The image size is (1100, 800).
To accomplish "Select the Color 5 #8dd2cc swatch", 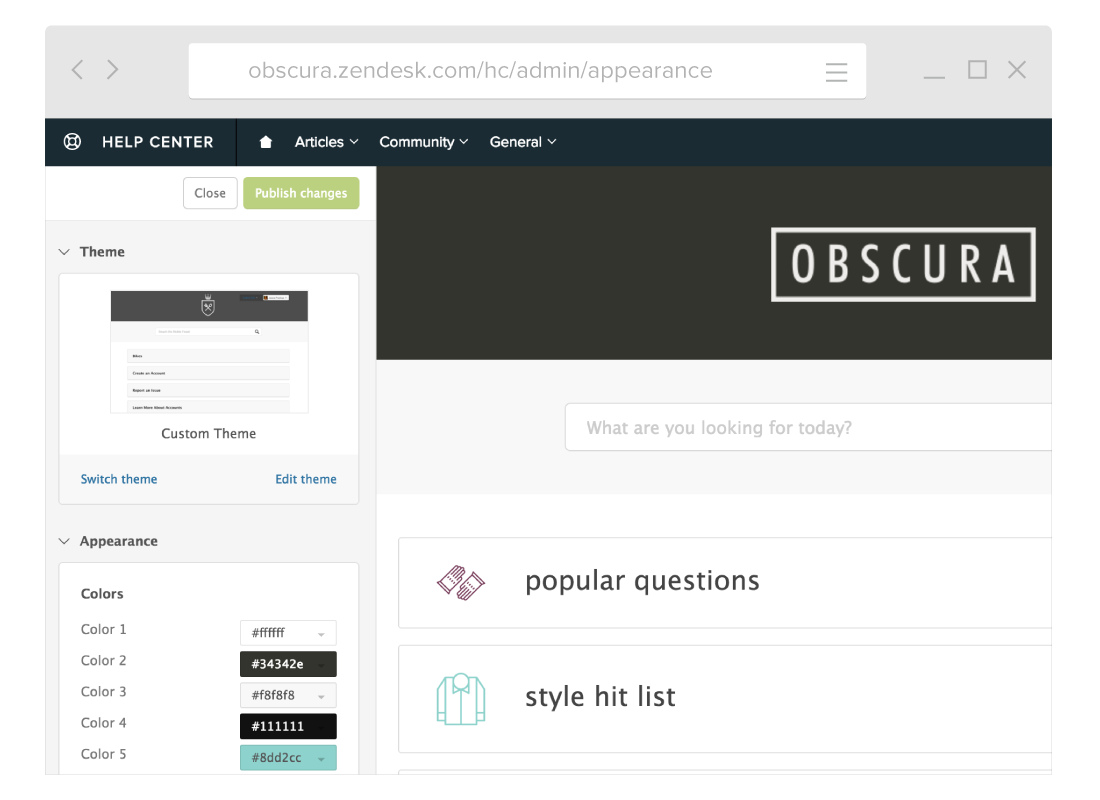I will point(288,758).
